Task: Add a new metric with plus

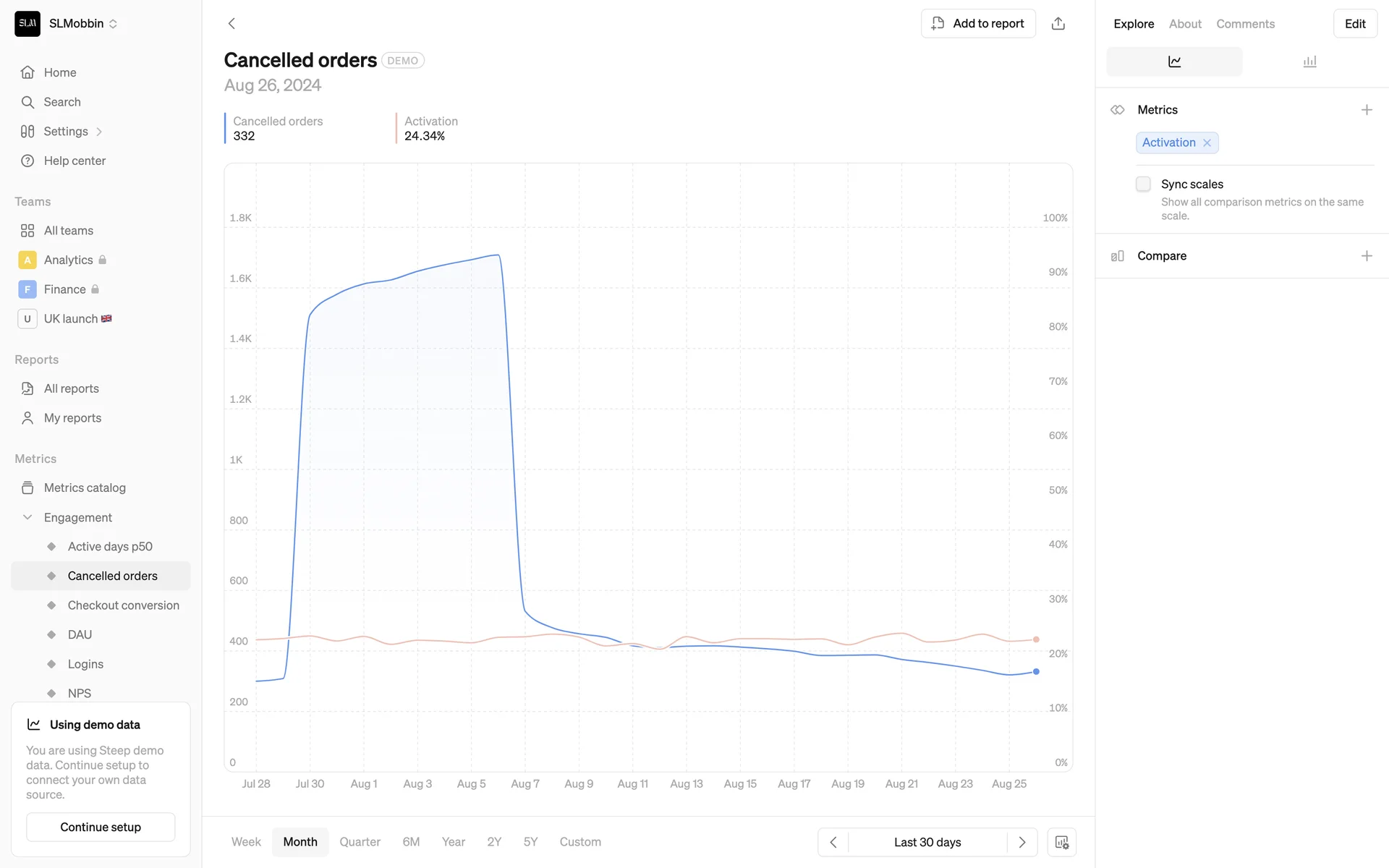Action: point(1366,110)
